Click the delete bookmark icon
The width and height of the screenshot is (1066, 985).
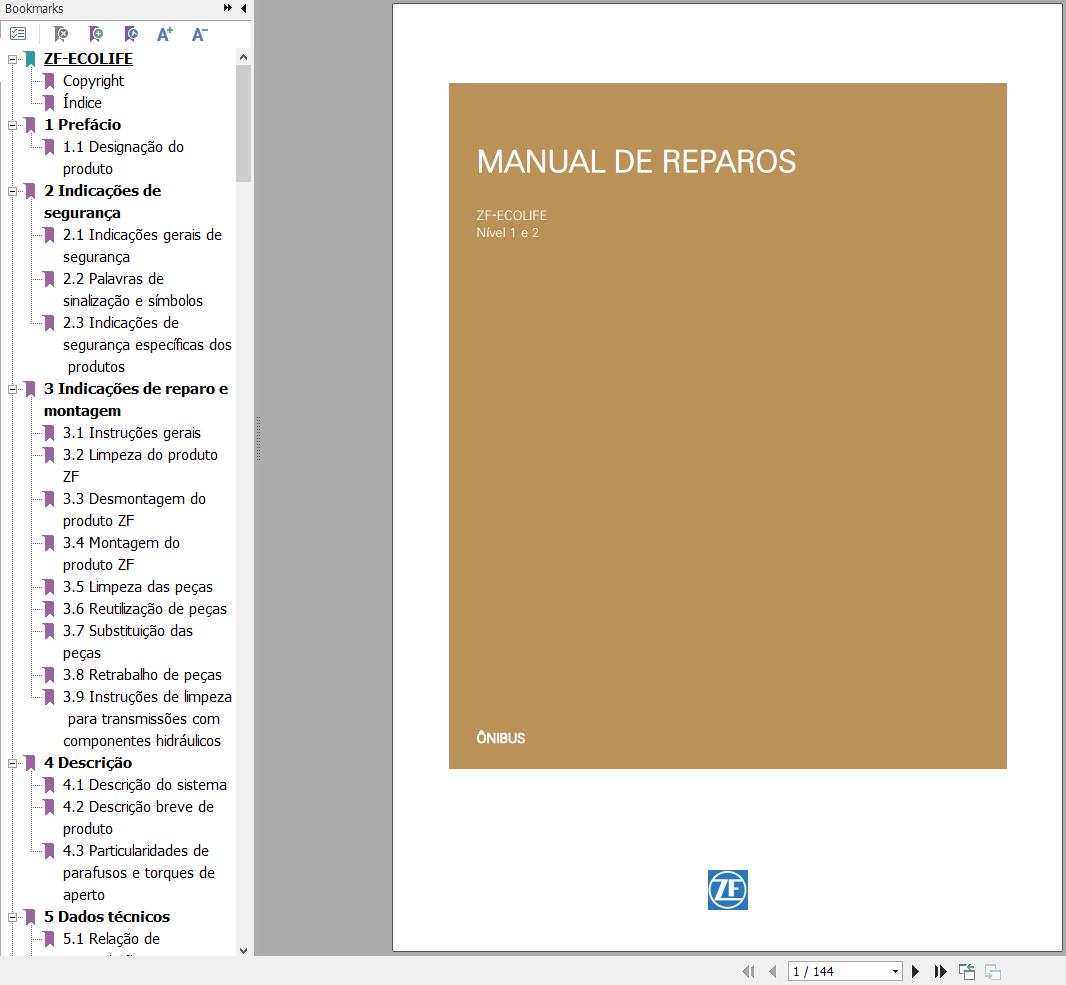click(61, 33)
